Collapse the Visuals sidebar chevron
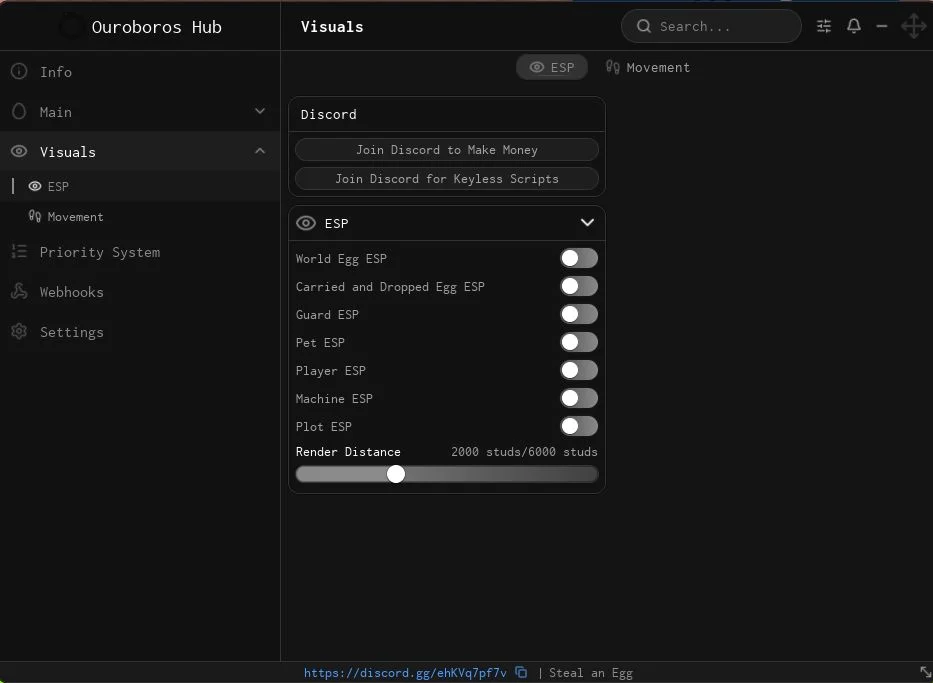Screen dimensions: 933x683 pos(260,151)
